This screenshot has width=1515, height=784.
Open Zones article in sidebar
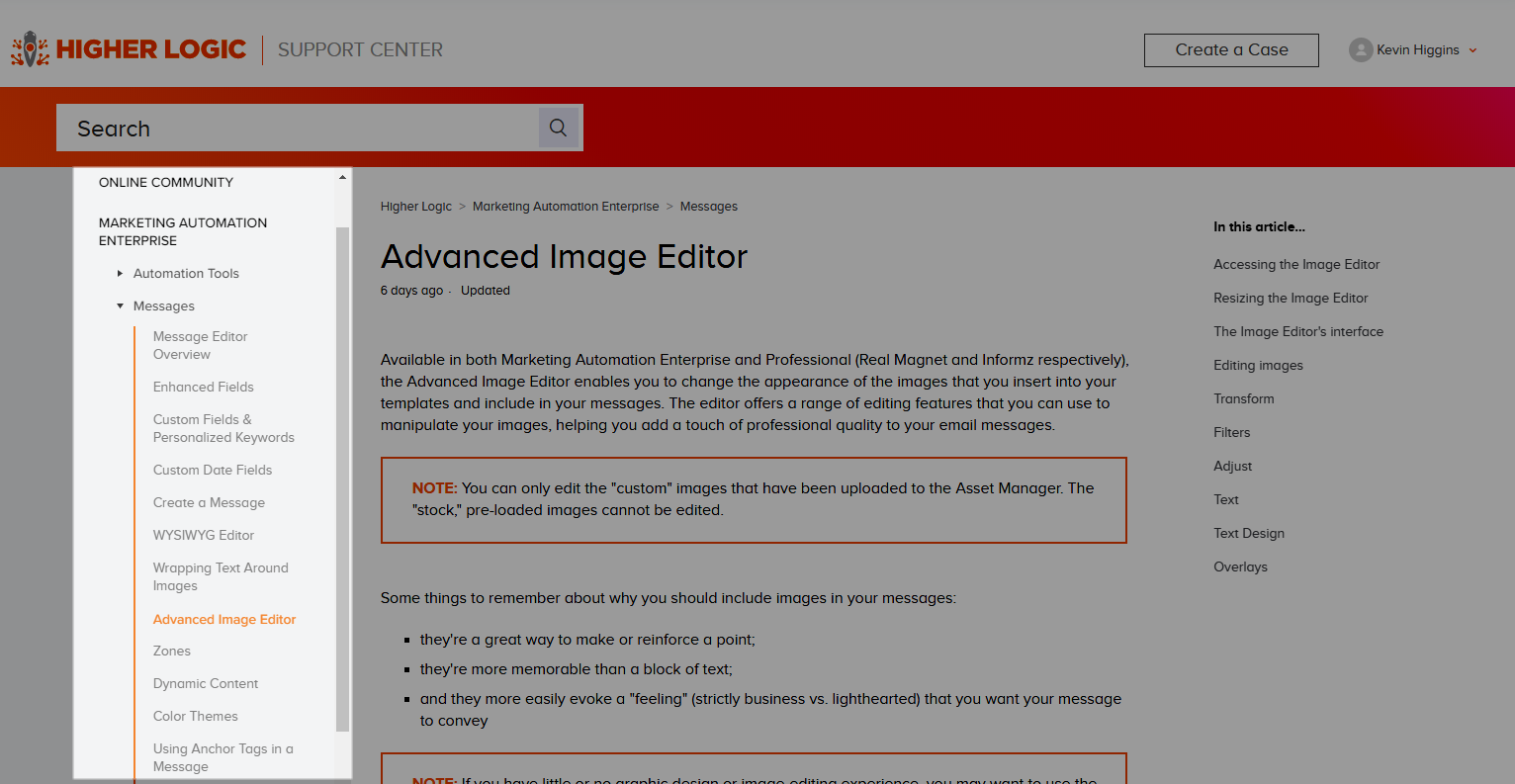click(172, 651)
